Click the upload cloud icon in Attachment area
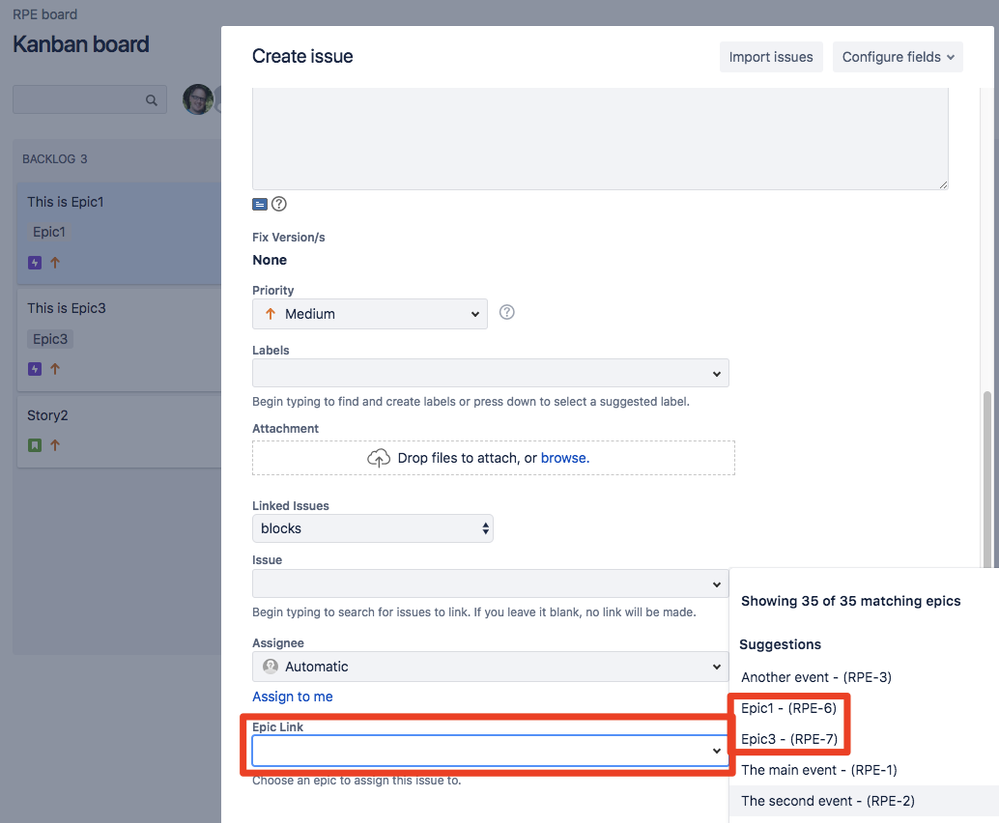Viewport: 999px width, 823px height. pos(378,457)
